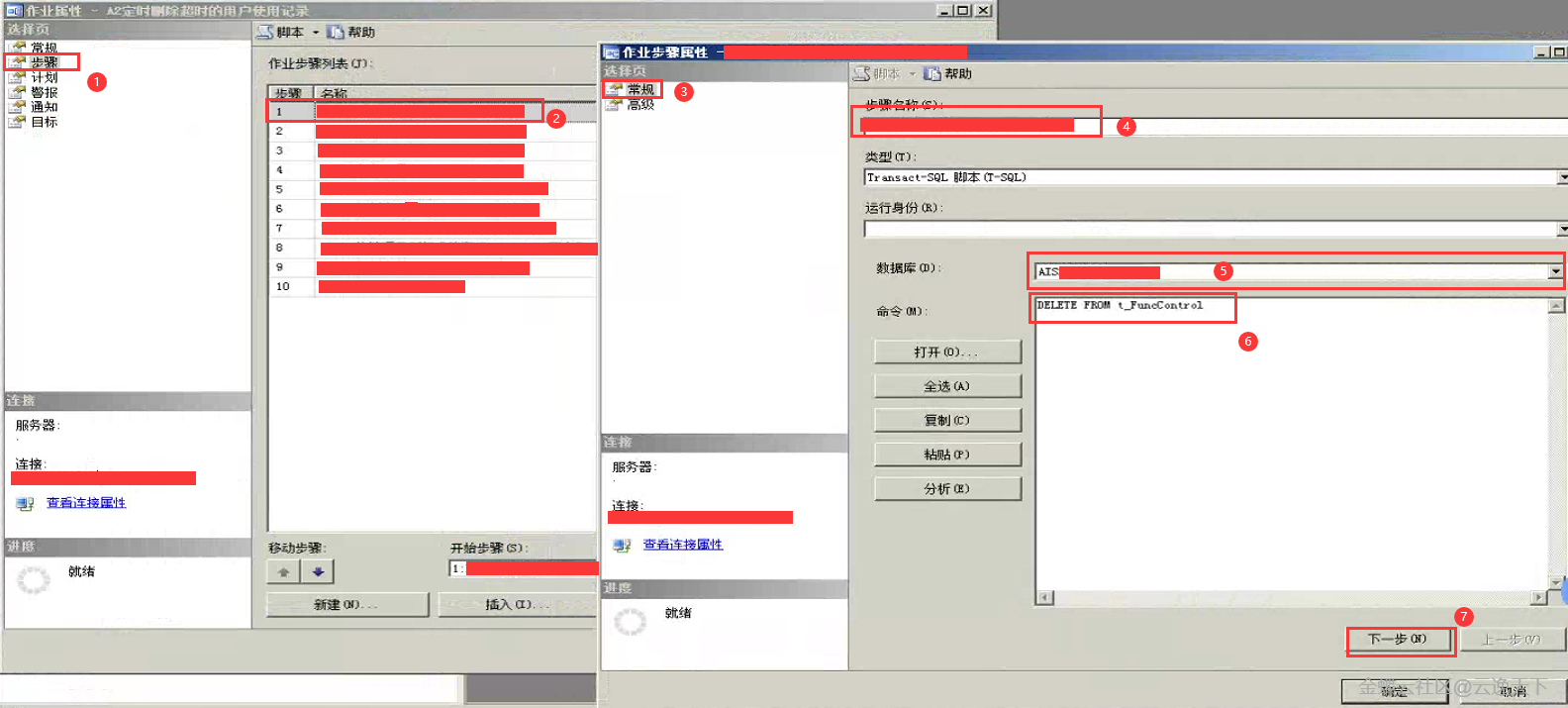Viewport: 1568px width, 708px height.
Task: Expand the 数据库 dropdown list
Action: pyautogui.click(x=1555, y=271)
